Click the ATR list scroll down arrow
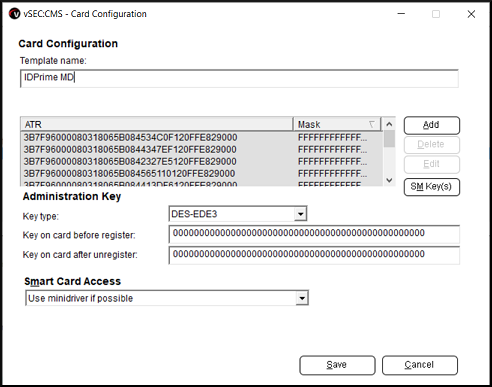The height and width of the screenshot is (387, 492). [x=389, y=180]
